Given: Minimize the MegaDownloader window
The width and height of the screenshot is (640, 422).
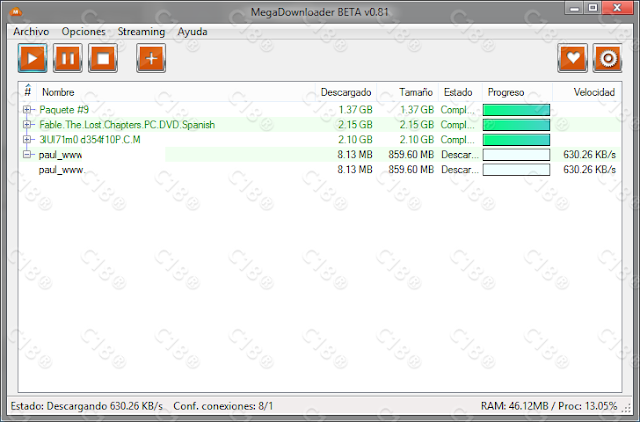Looking at the screenshot, I should [574, 9].
